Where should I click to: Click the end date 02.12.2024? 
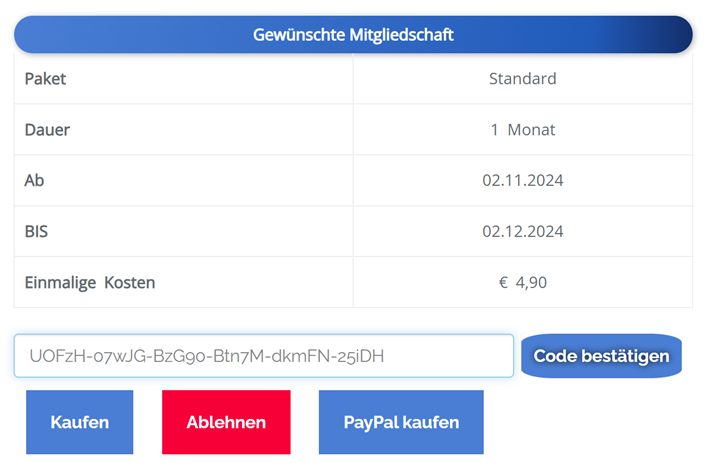tap(522, 232)
